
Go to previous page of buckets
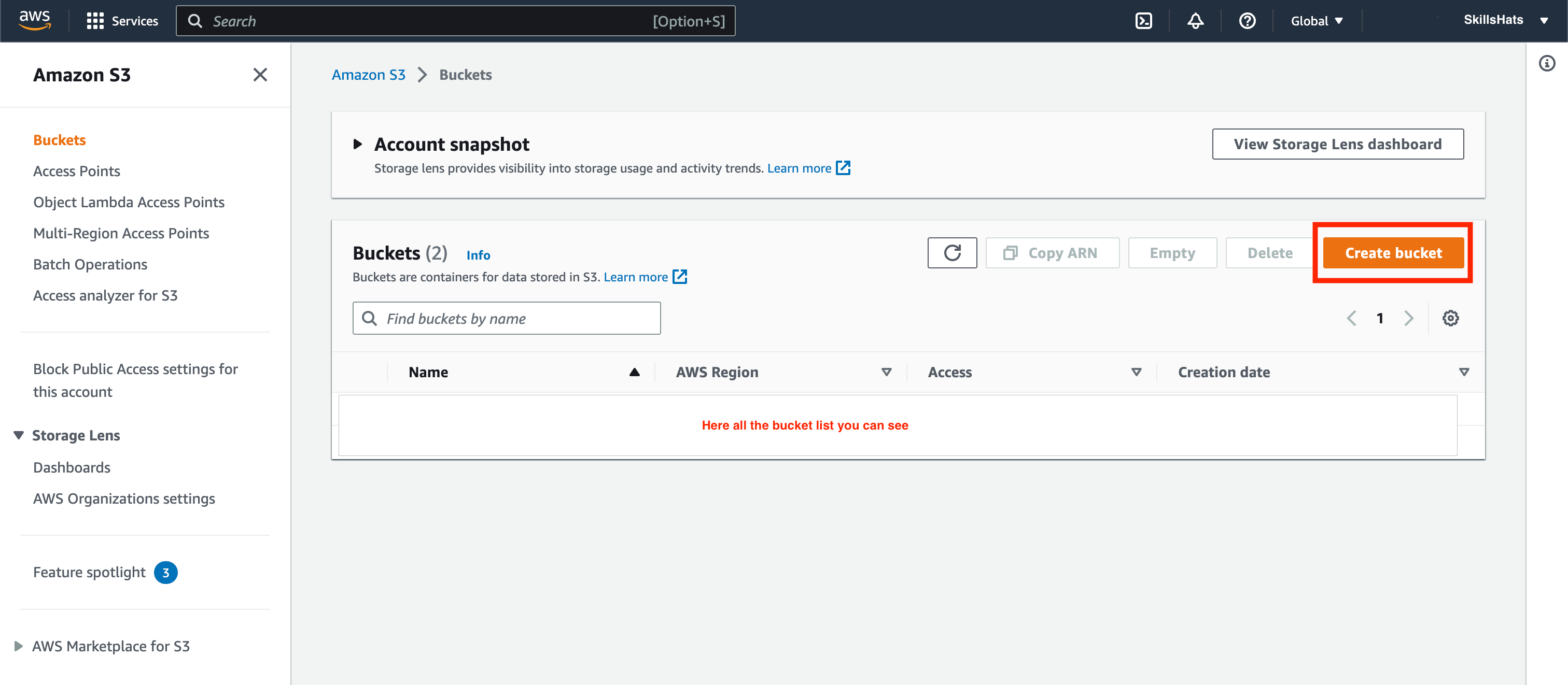1351,318
